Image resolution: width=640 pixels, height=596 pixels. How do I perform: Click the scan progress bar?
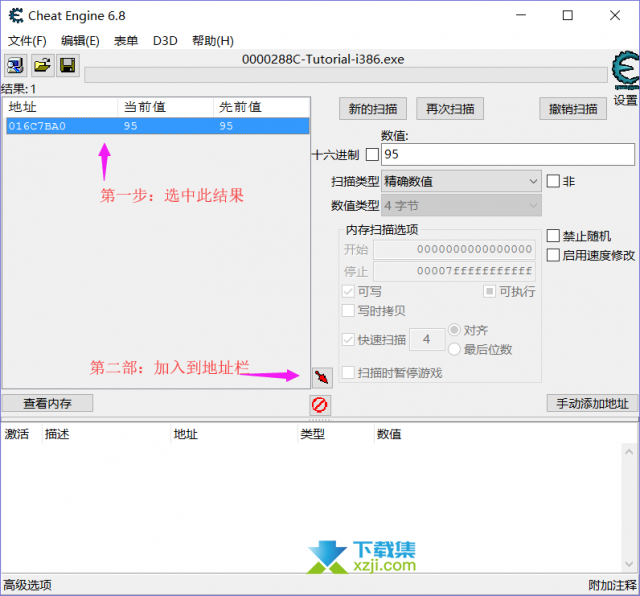click(346, 75)
